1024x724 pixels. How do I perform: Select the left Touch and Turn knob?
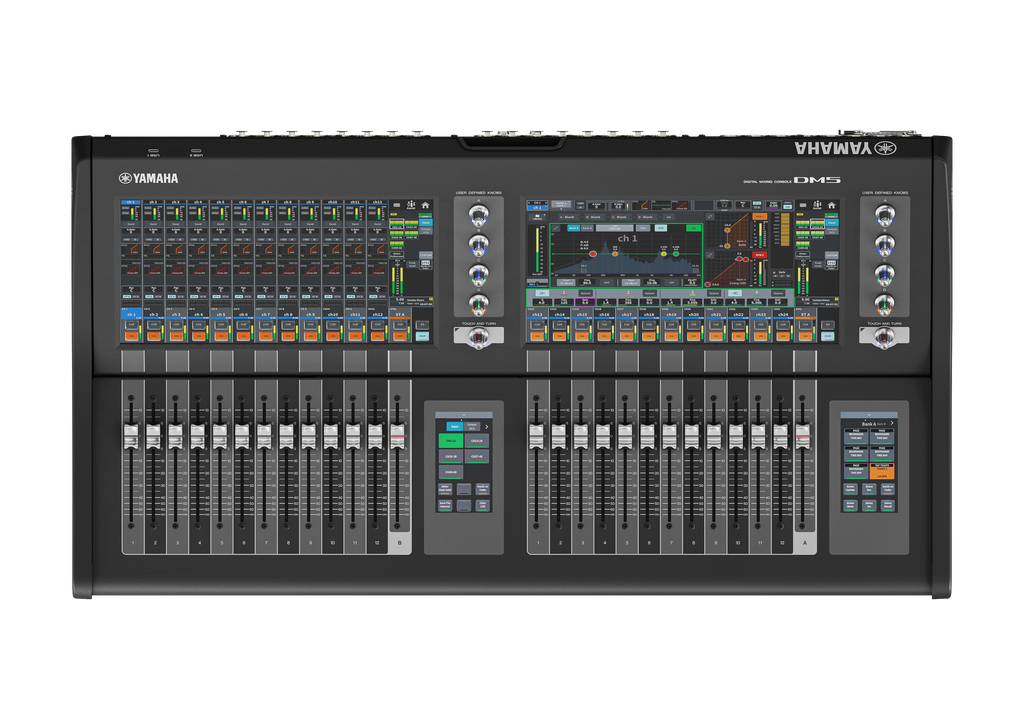tap(479, 338)
